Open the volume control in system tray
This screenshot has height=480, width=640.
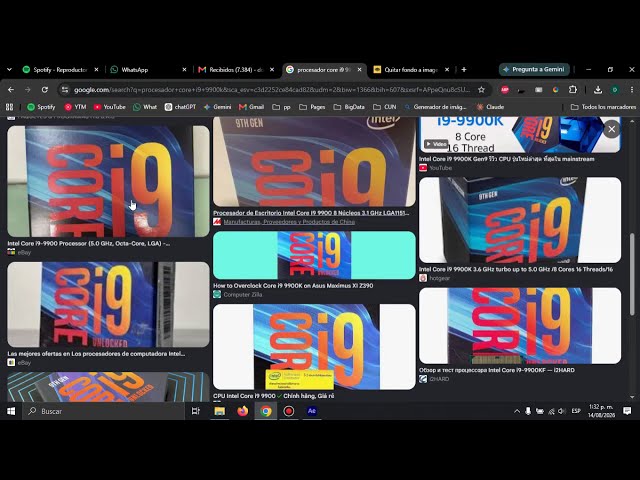click(562, 411)
